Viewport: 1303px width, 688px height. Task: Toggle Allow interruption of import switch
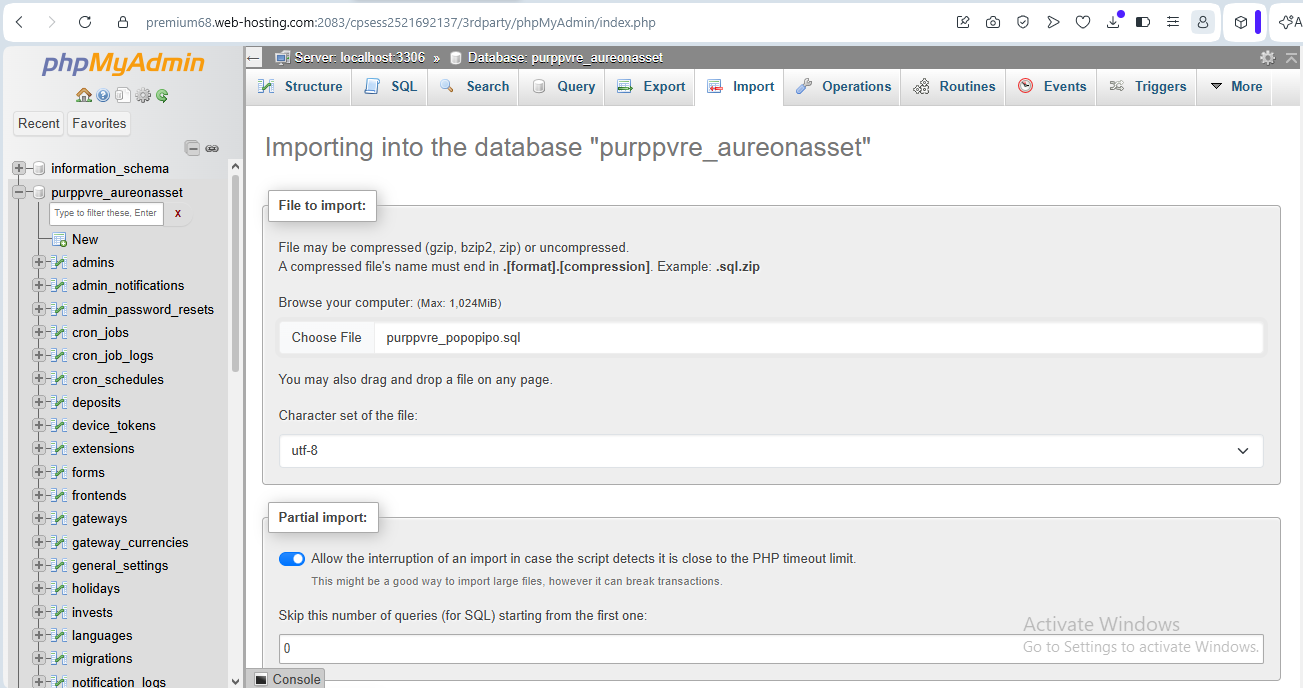(292, 559)
